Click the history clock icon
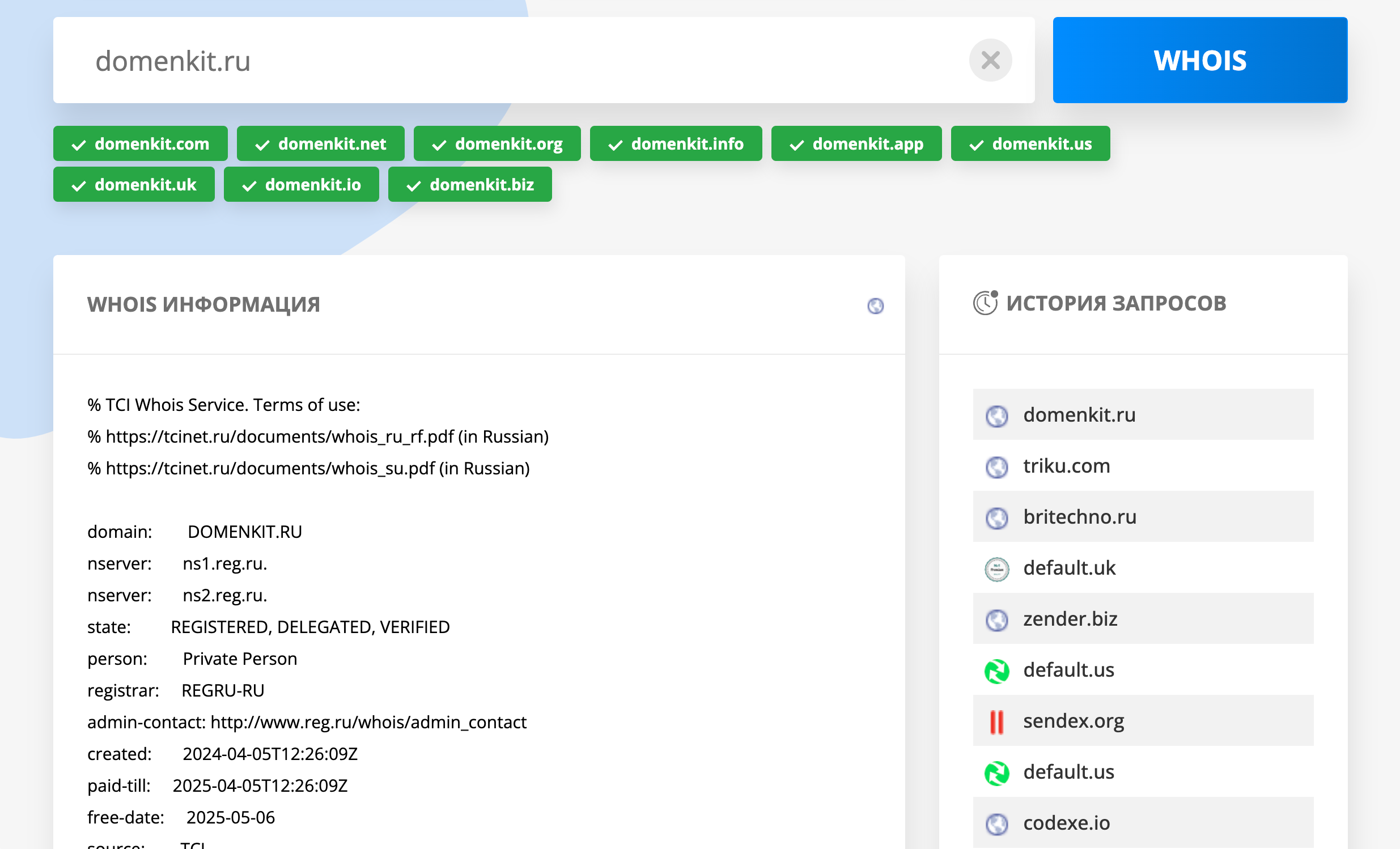1400x849 pixels. pos(985,303)
